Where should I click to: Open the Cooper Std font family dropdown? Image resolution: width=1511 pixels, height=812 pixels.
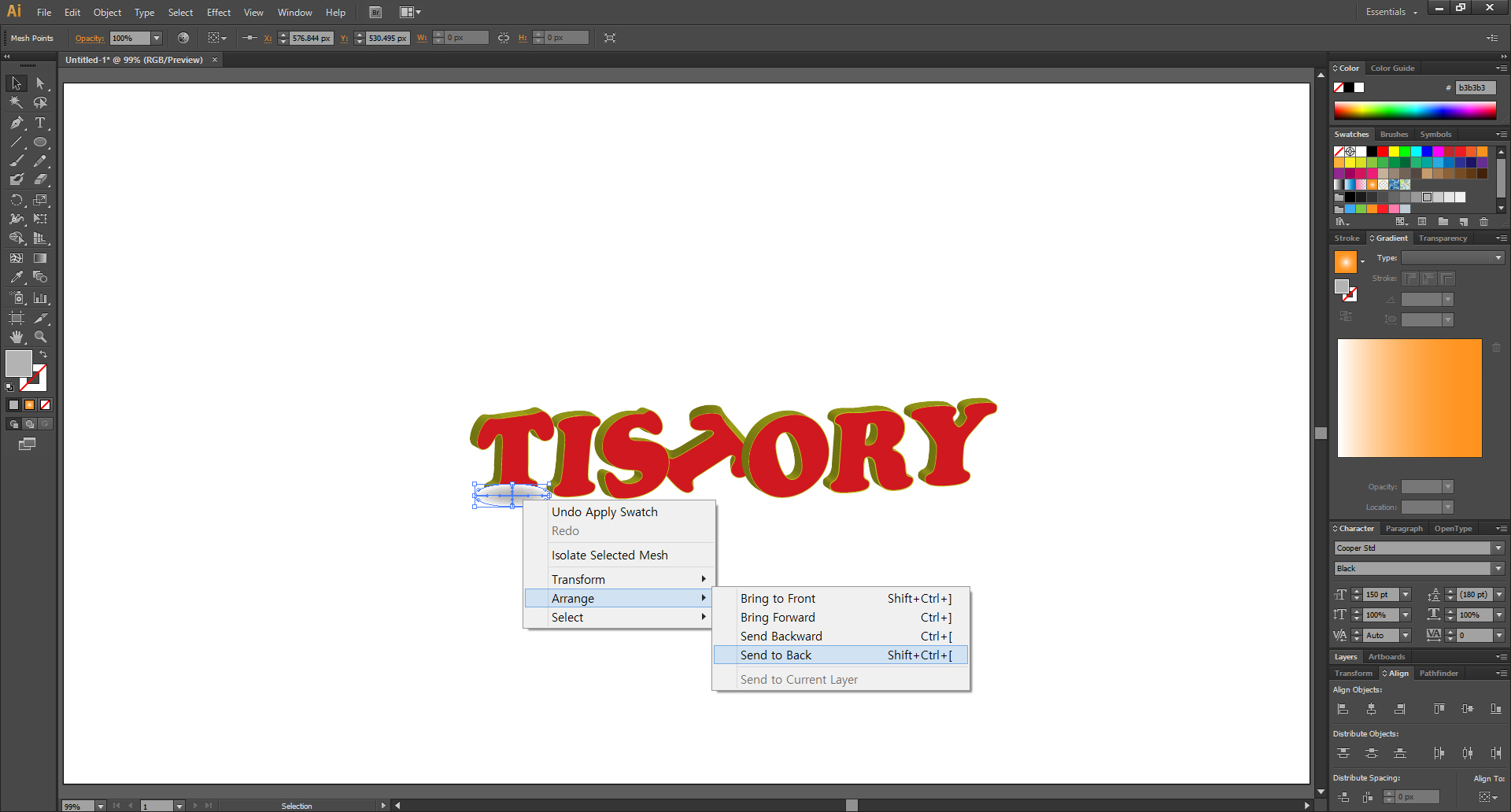(x=1498, y=548)
